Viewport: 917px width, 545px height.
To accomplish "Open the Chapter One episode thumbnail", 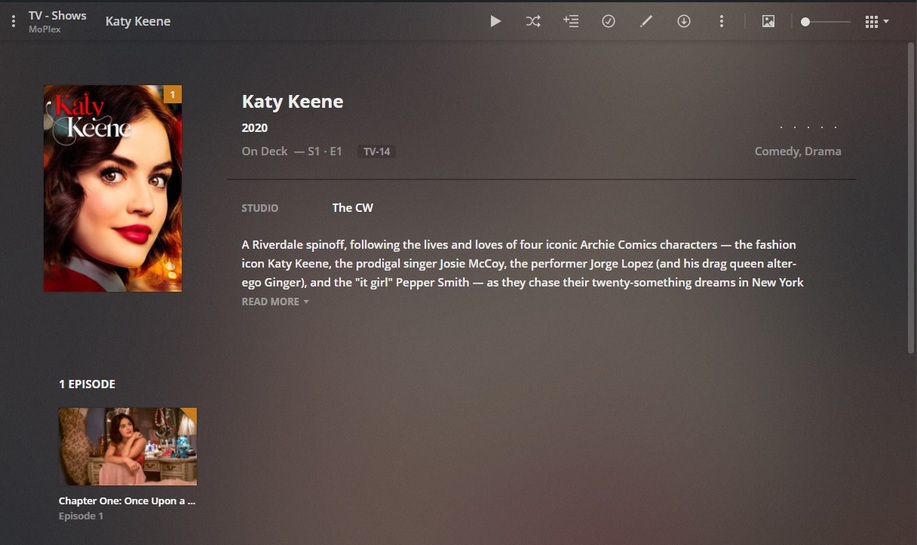I will tap(127, 447).
